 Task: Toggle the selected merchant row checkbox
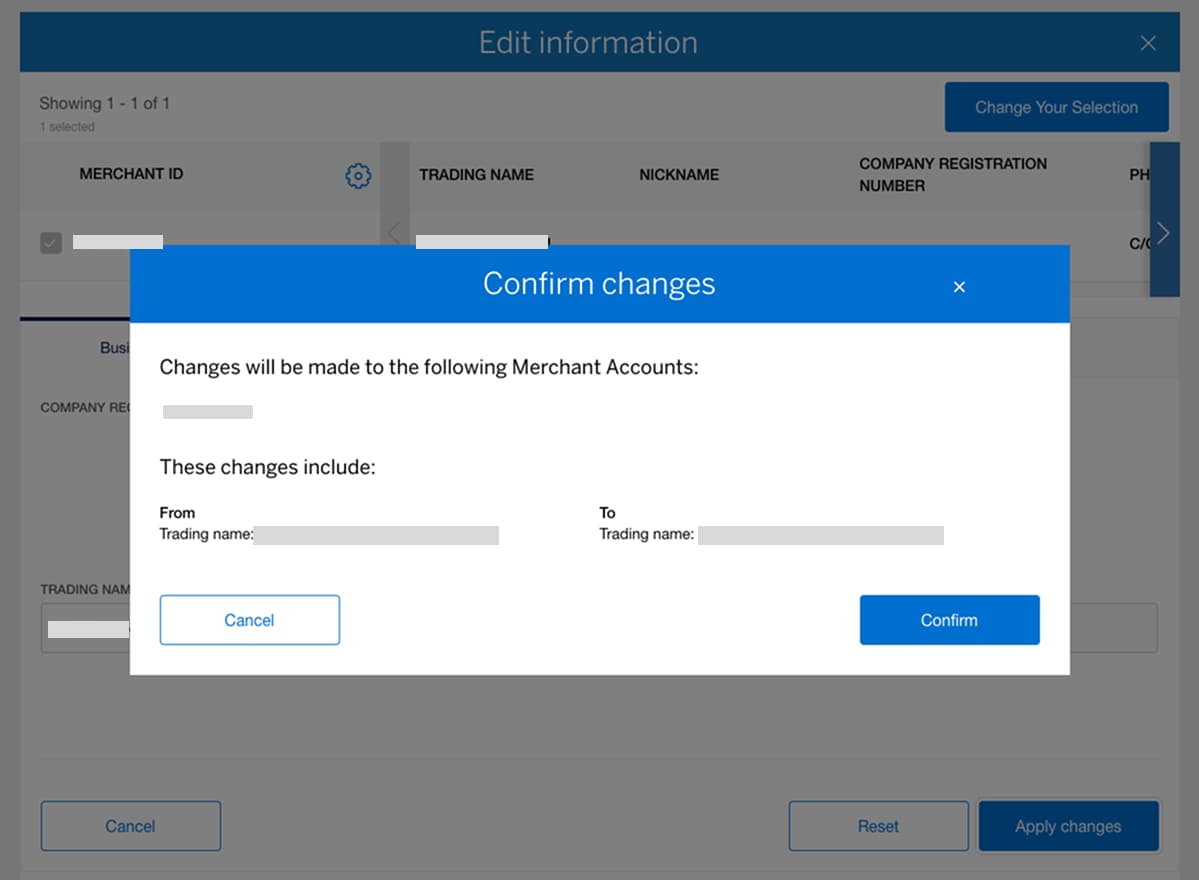point(50,243)
